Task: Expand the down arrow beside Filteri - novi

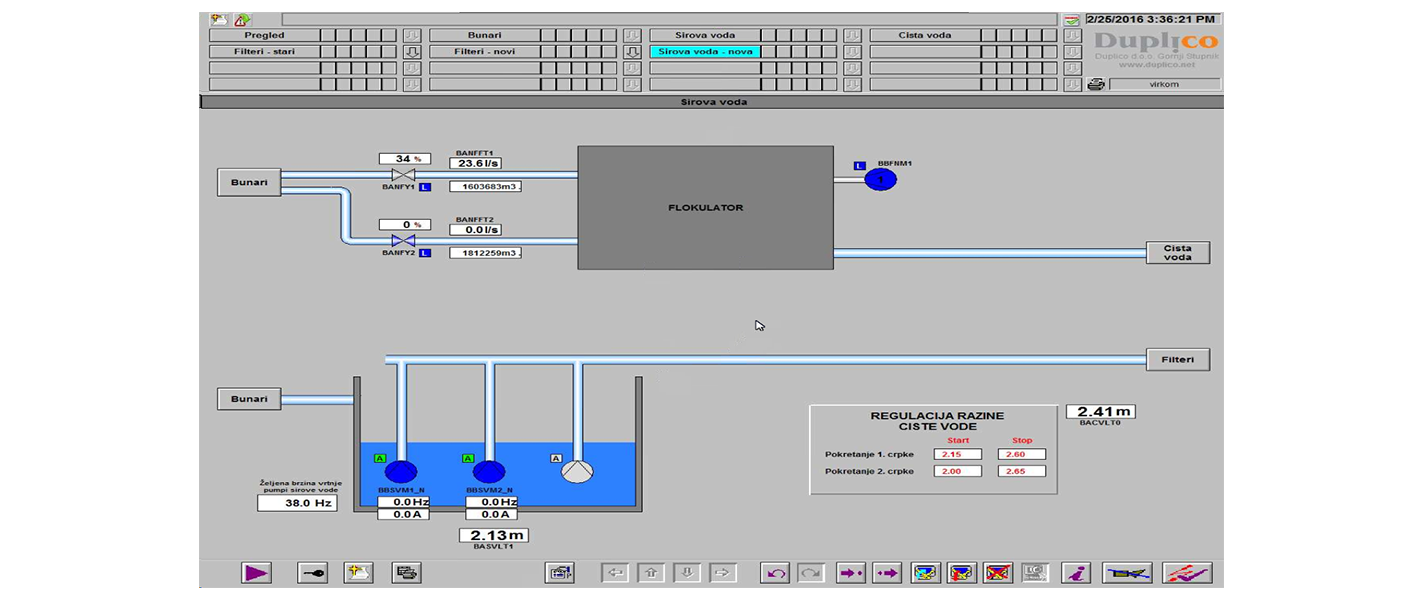Action: 632,51
